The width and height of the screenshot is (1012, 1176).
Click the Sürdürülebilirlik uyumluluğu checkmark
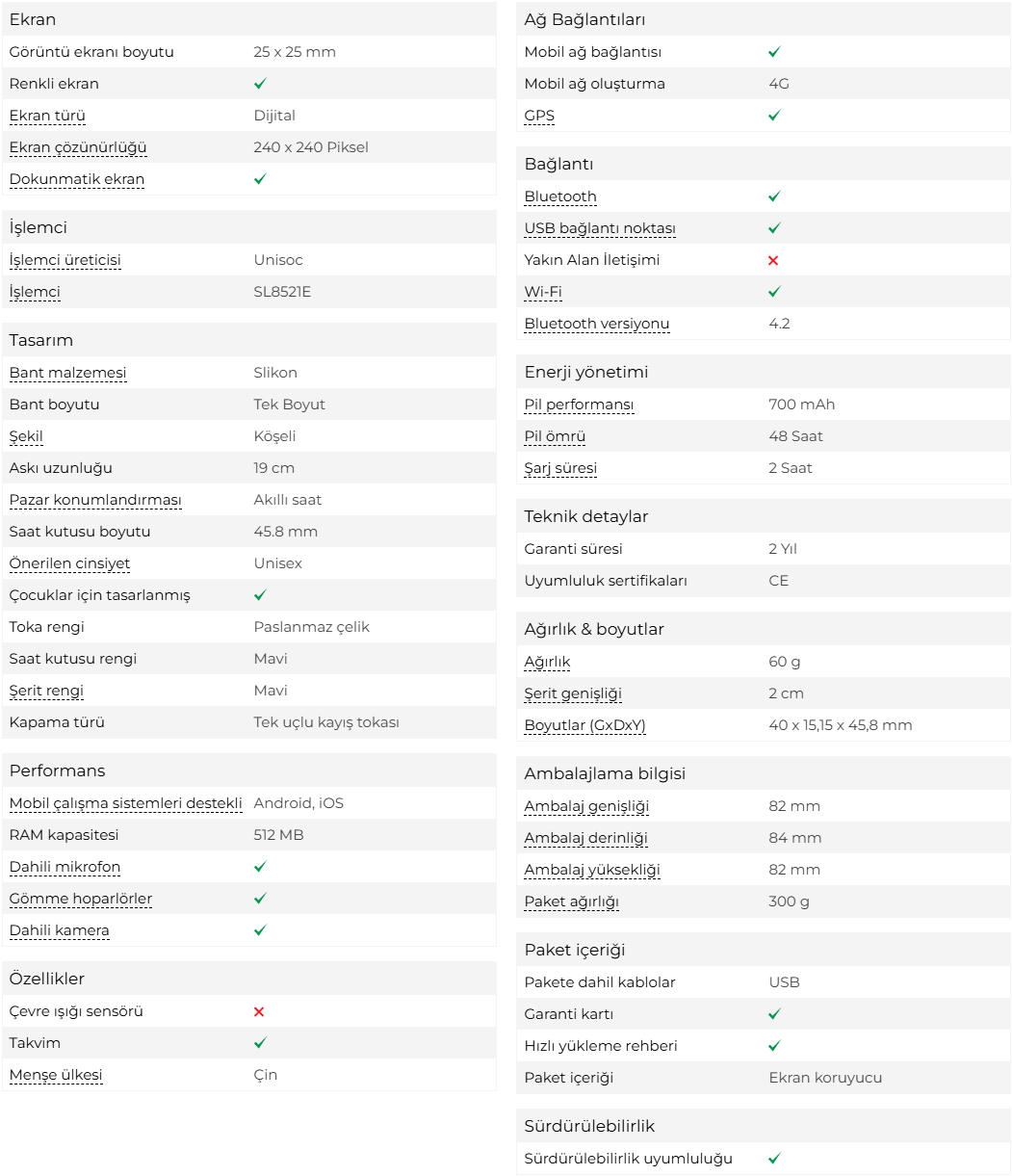(x=774, y=1159)
